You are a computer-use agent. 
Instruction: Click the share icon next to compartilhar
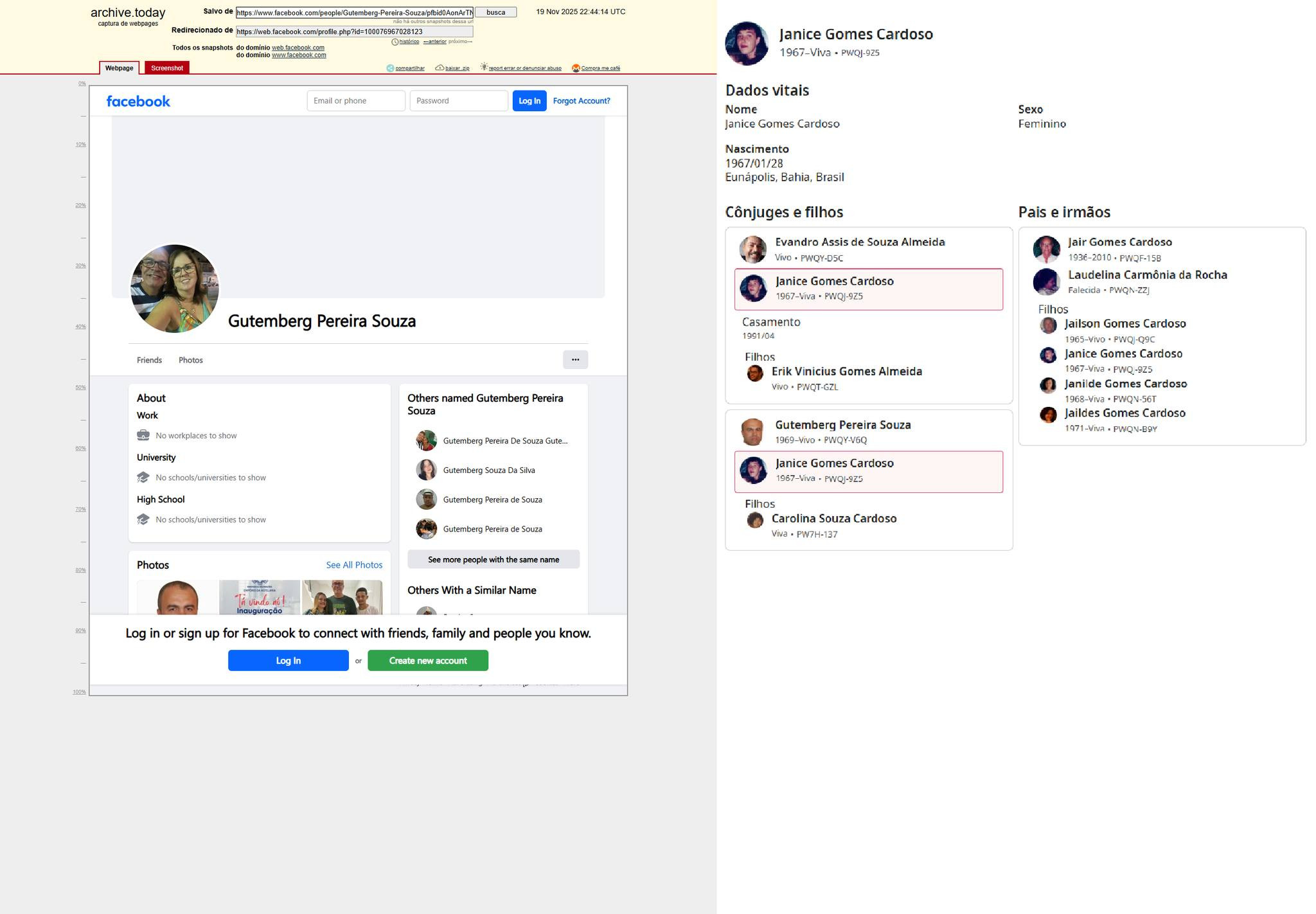coord(390,68)
